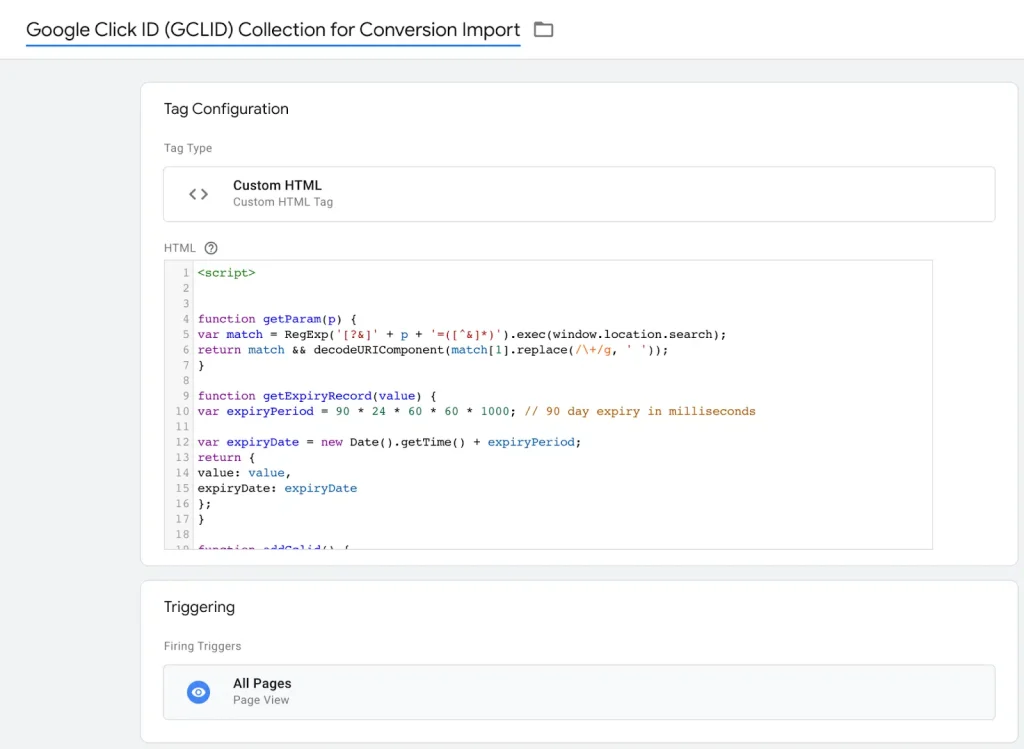Image resolution: width=1024 pixels, height=749 pixels.
Task: Click the Triggering section heading
Action: click(199, 607)
